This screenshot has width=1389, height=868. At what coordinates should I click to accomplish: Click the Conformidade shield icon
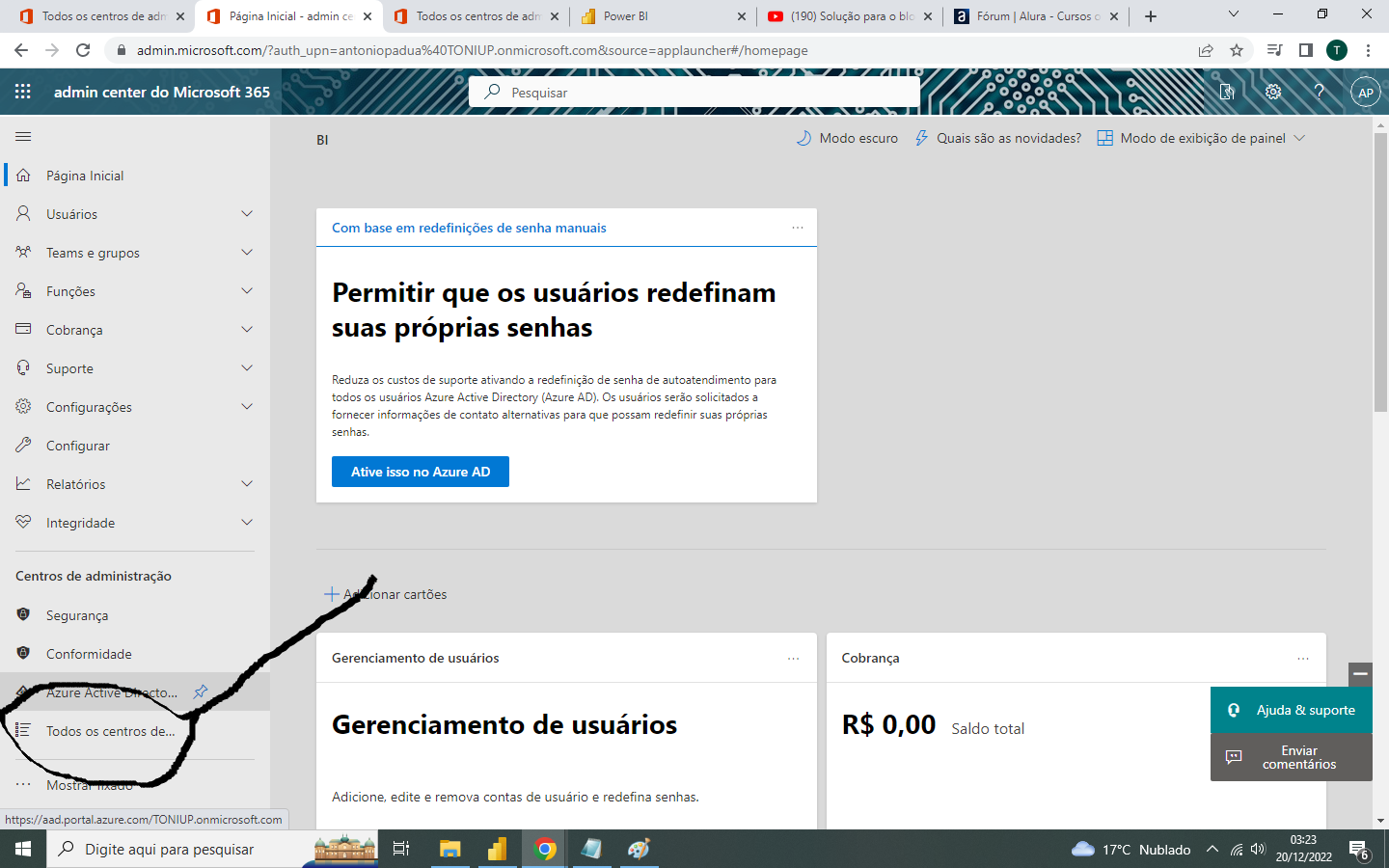(x=23, y=654)
